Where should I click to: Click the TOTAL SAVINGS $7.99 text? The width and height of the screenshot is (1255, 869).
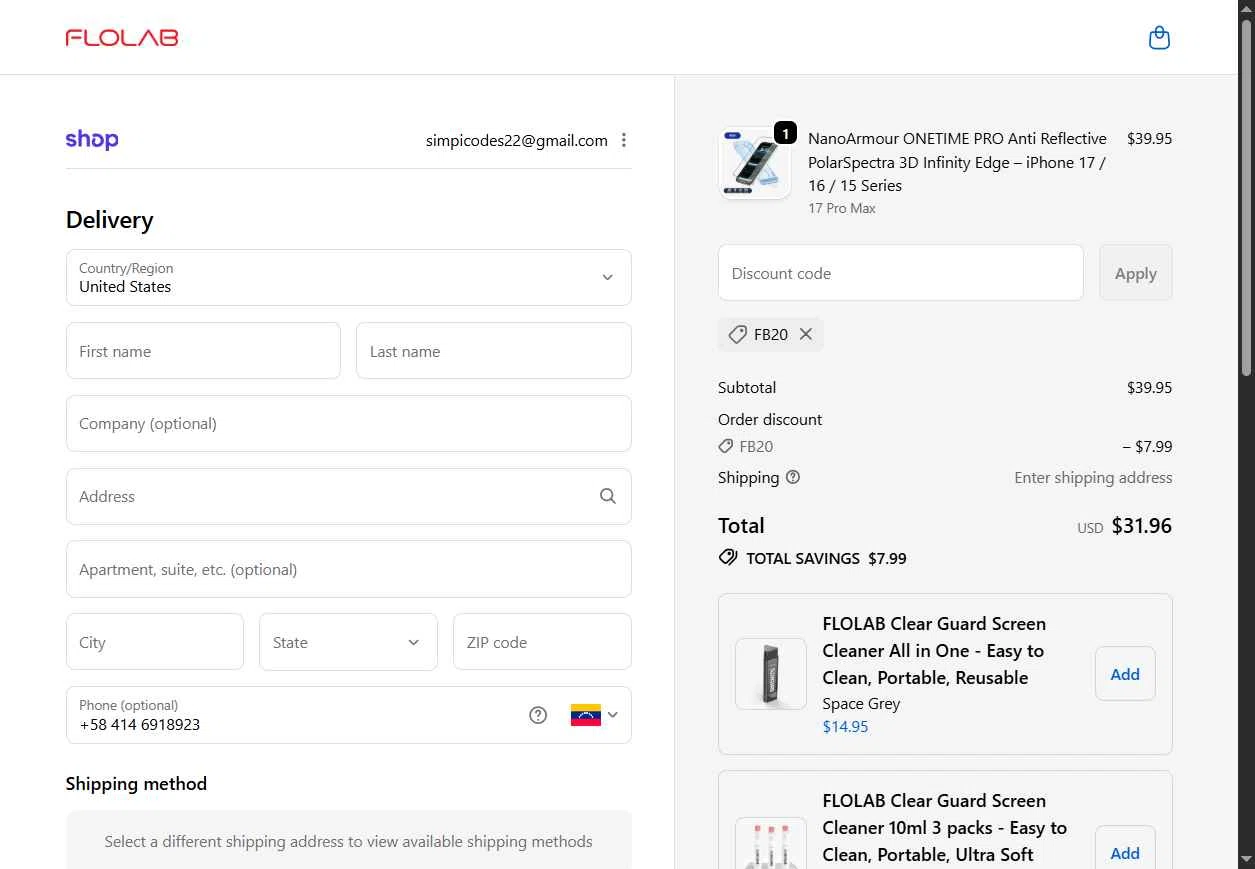[x=826, y=558]
